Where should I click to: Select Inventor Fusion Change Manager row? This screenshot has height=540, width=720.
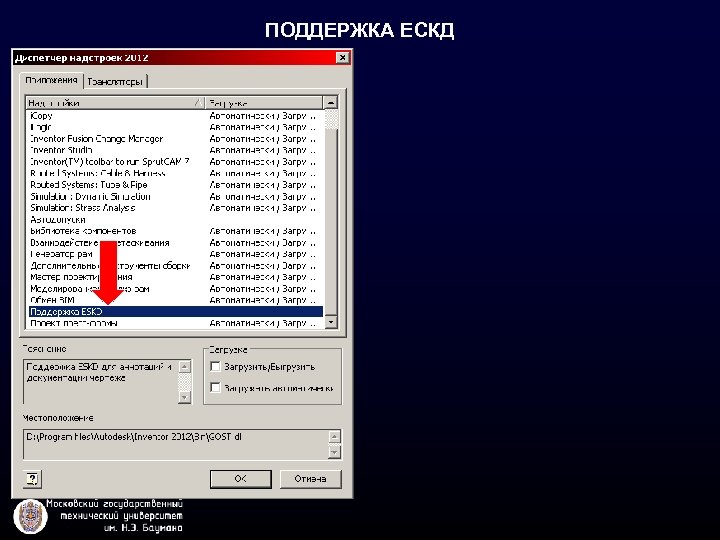[x=175, y=139]
